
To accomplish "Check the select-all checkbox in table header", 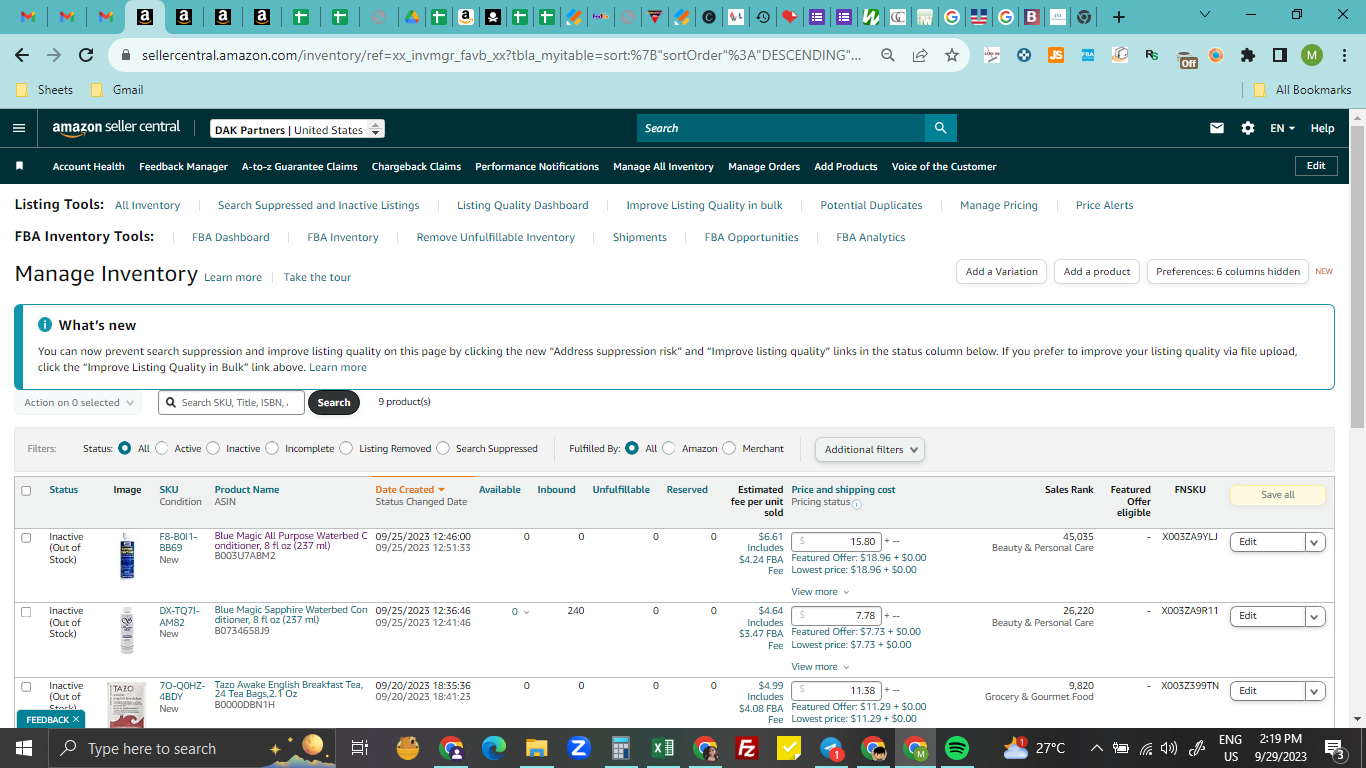I will (26, 490).
